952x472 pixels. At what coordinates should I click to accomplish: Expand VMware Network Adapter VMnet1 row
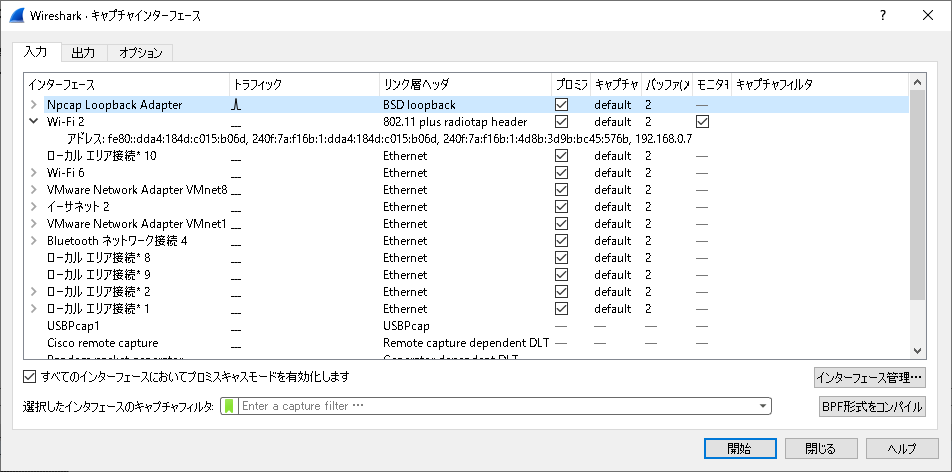33,224
